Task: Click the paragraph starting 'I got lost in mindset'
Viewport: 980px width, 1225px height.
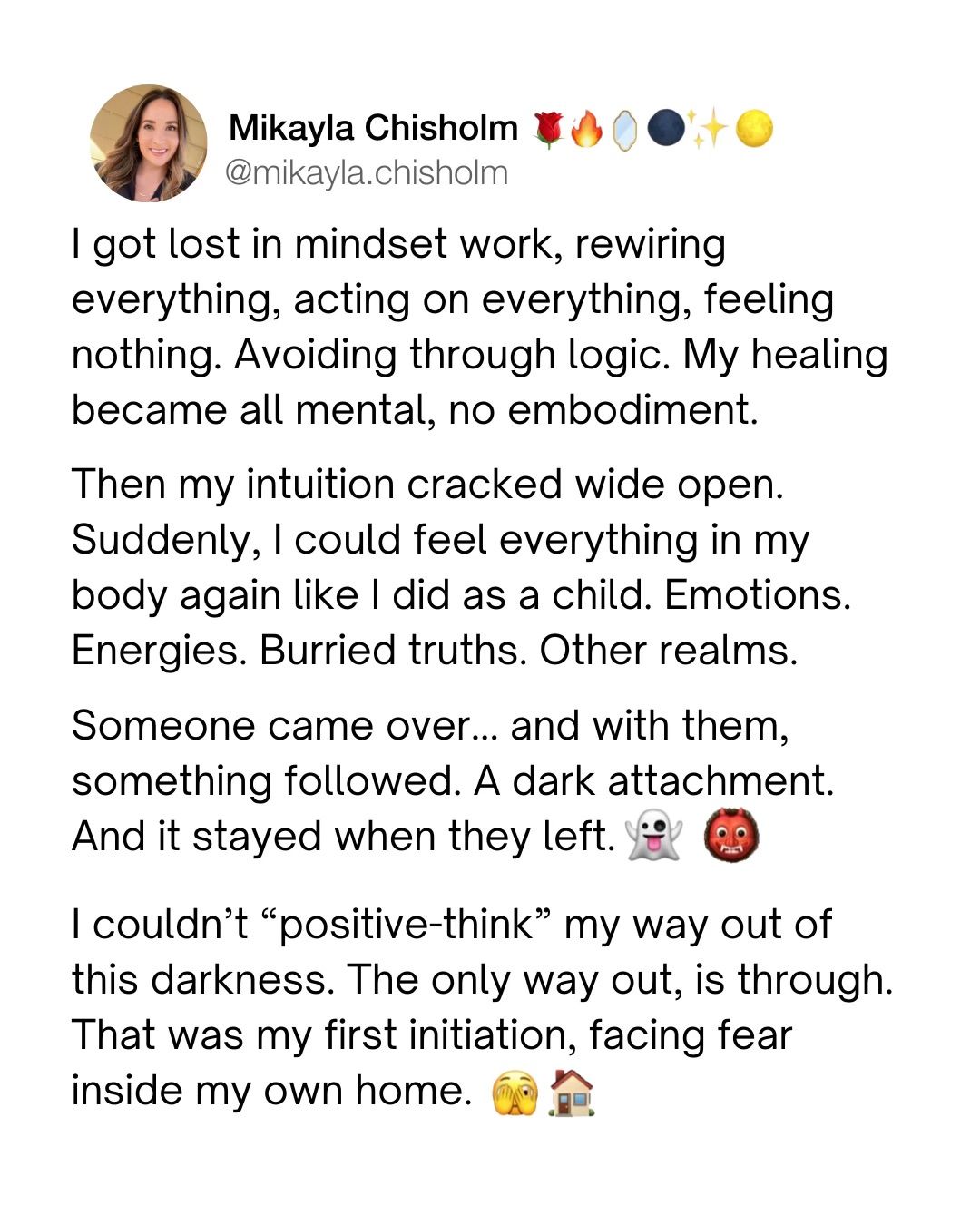Action: [x=479, y=327]
